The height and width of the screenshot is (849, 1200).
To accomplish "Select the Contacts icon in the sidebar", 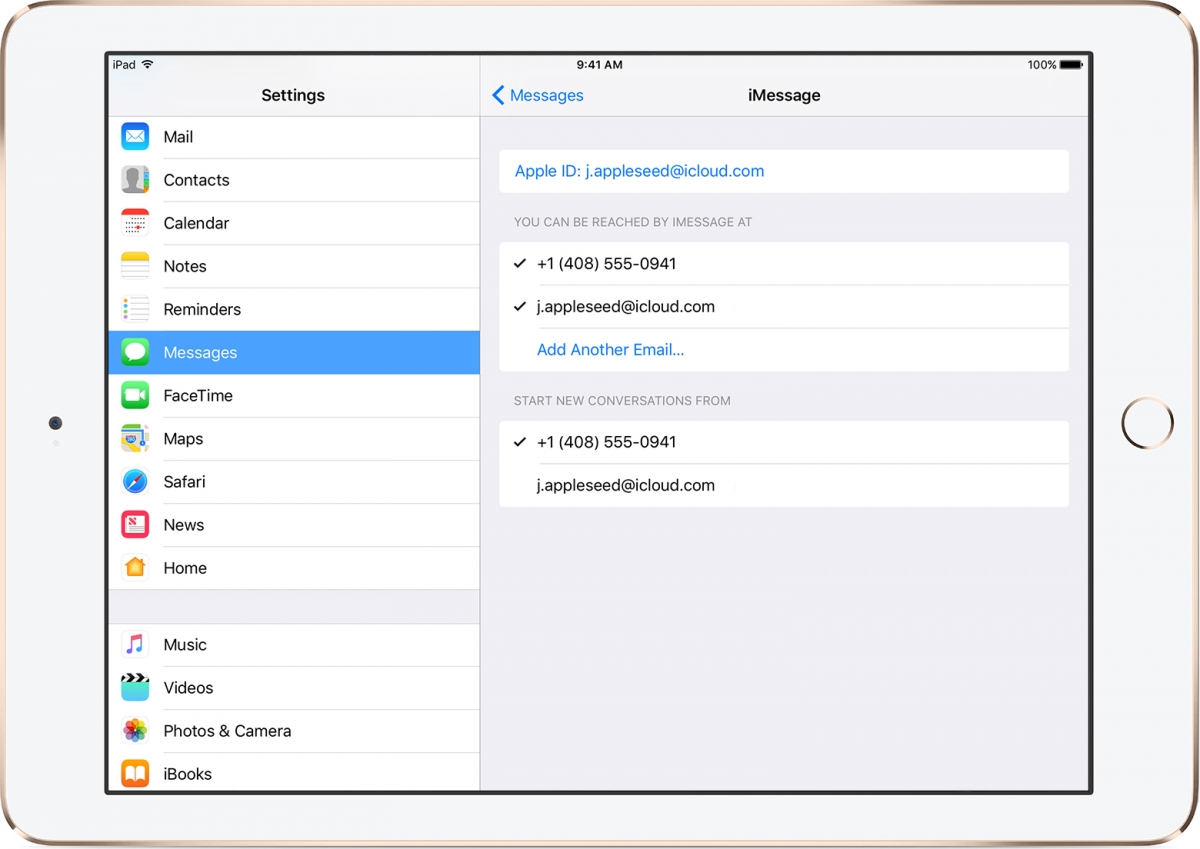I will click(135, 180).
